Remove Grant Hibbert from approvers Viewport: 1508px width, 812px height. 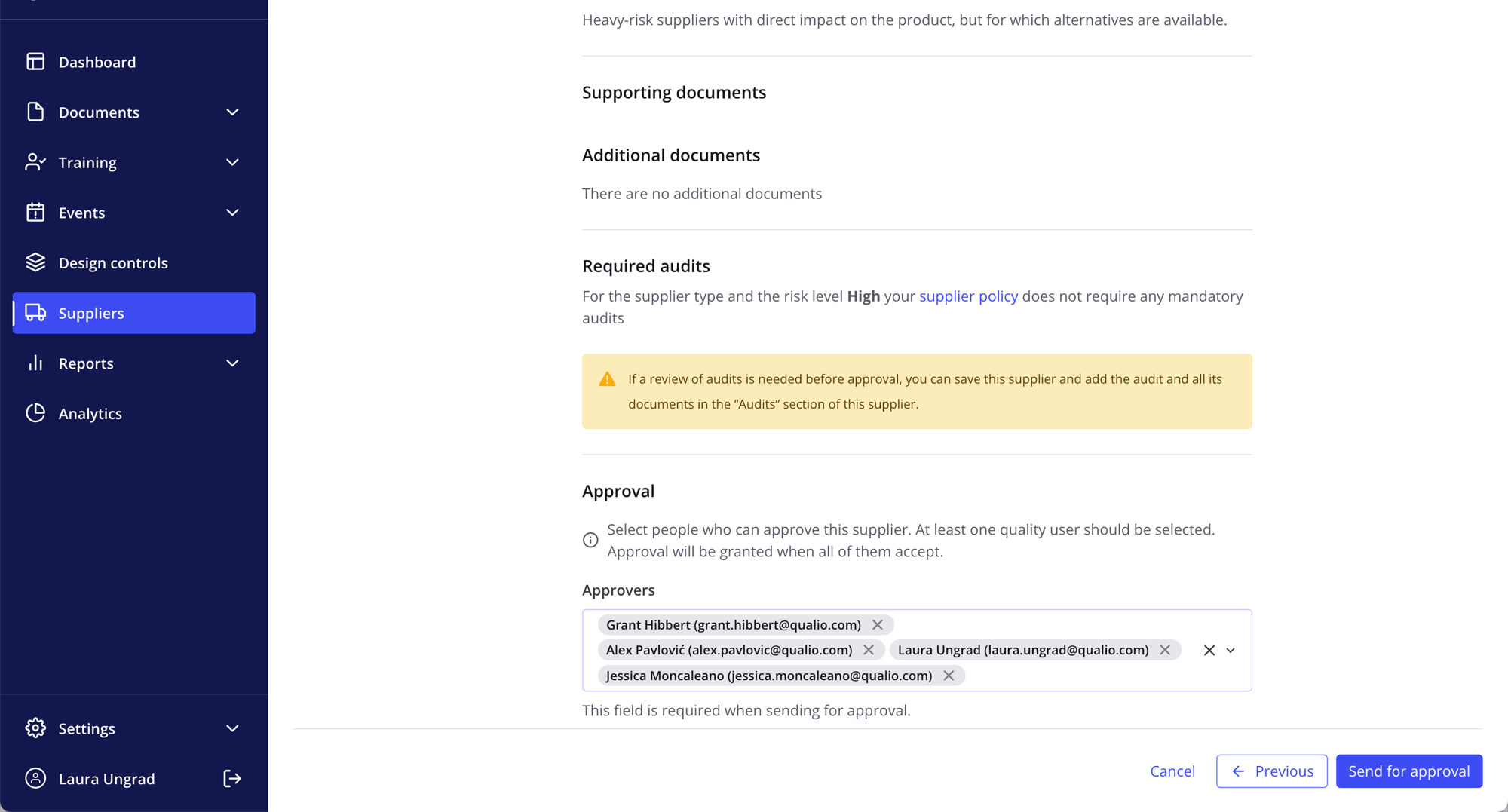coord(877,624)
